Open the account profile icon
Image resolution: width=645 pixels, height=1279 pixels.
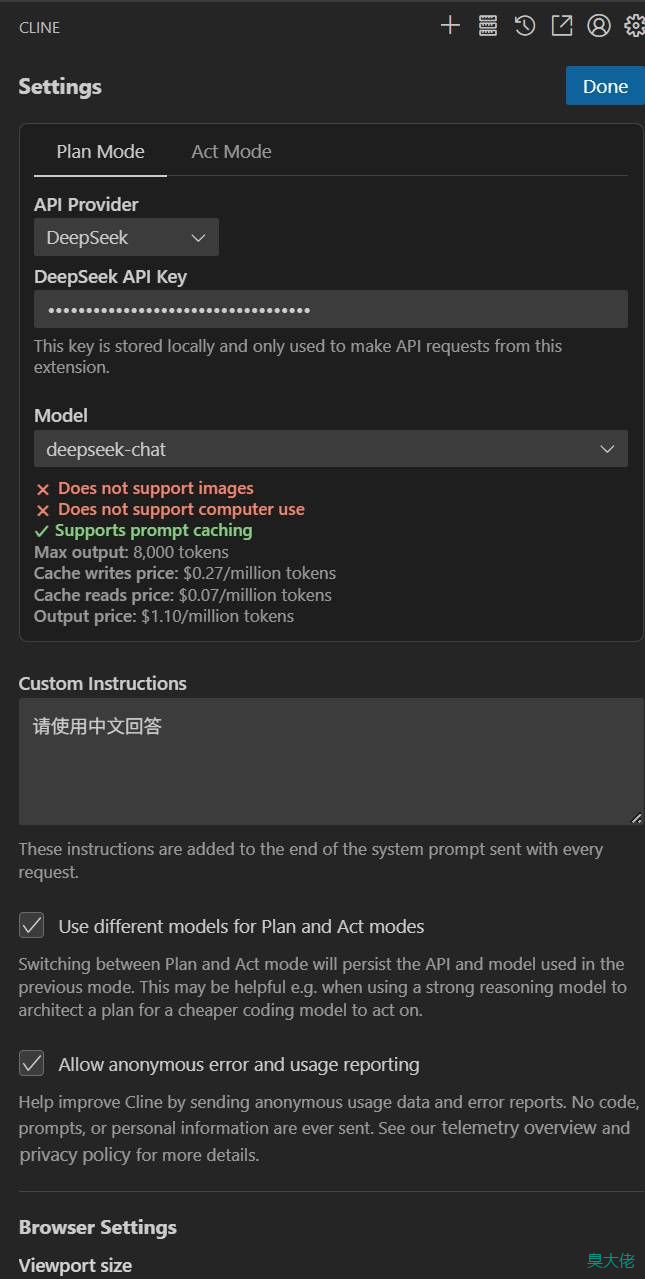599,26
